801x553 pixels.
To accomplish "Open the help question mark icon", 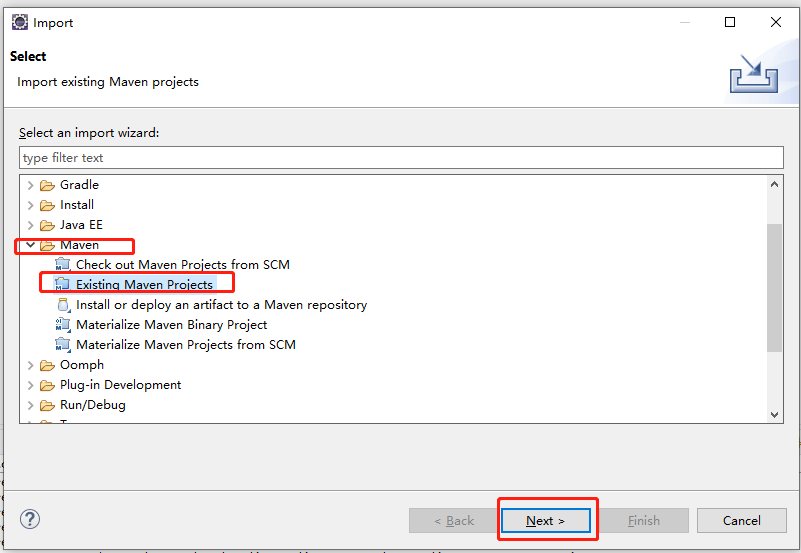I will tap(30, 519).
